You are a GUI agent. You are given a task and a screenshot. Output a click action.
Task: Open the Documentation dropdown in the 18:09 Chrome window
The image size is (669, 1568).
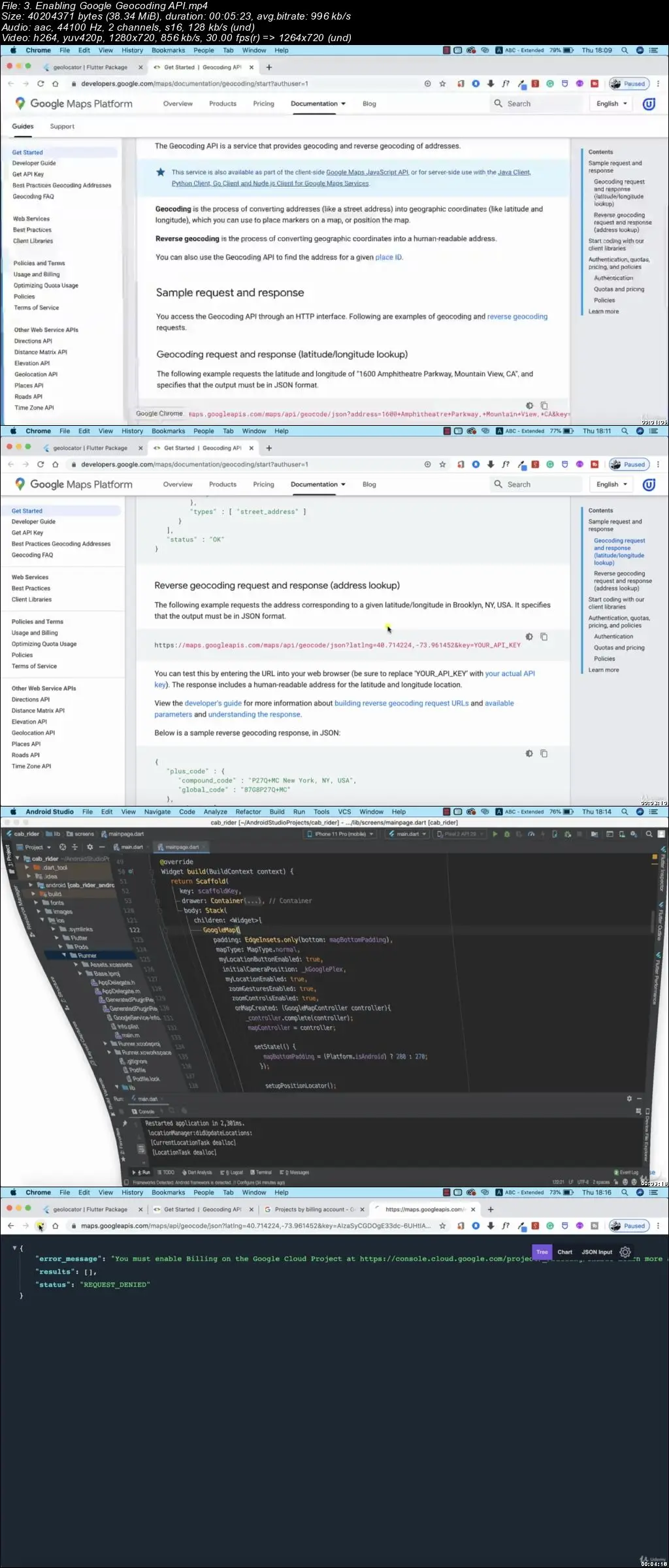[x=318, y=104]
